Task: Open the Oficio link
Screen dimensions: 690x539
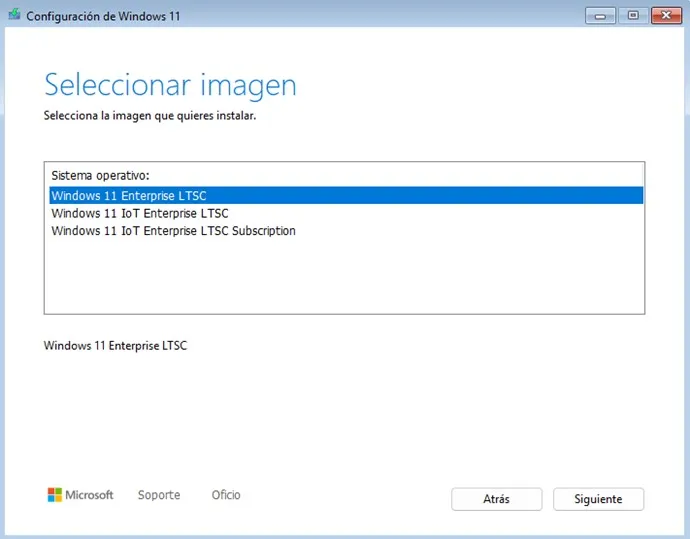Action: (x=226, y=495)
